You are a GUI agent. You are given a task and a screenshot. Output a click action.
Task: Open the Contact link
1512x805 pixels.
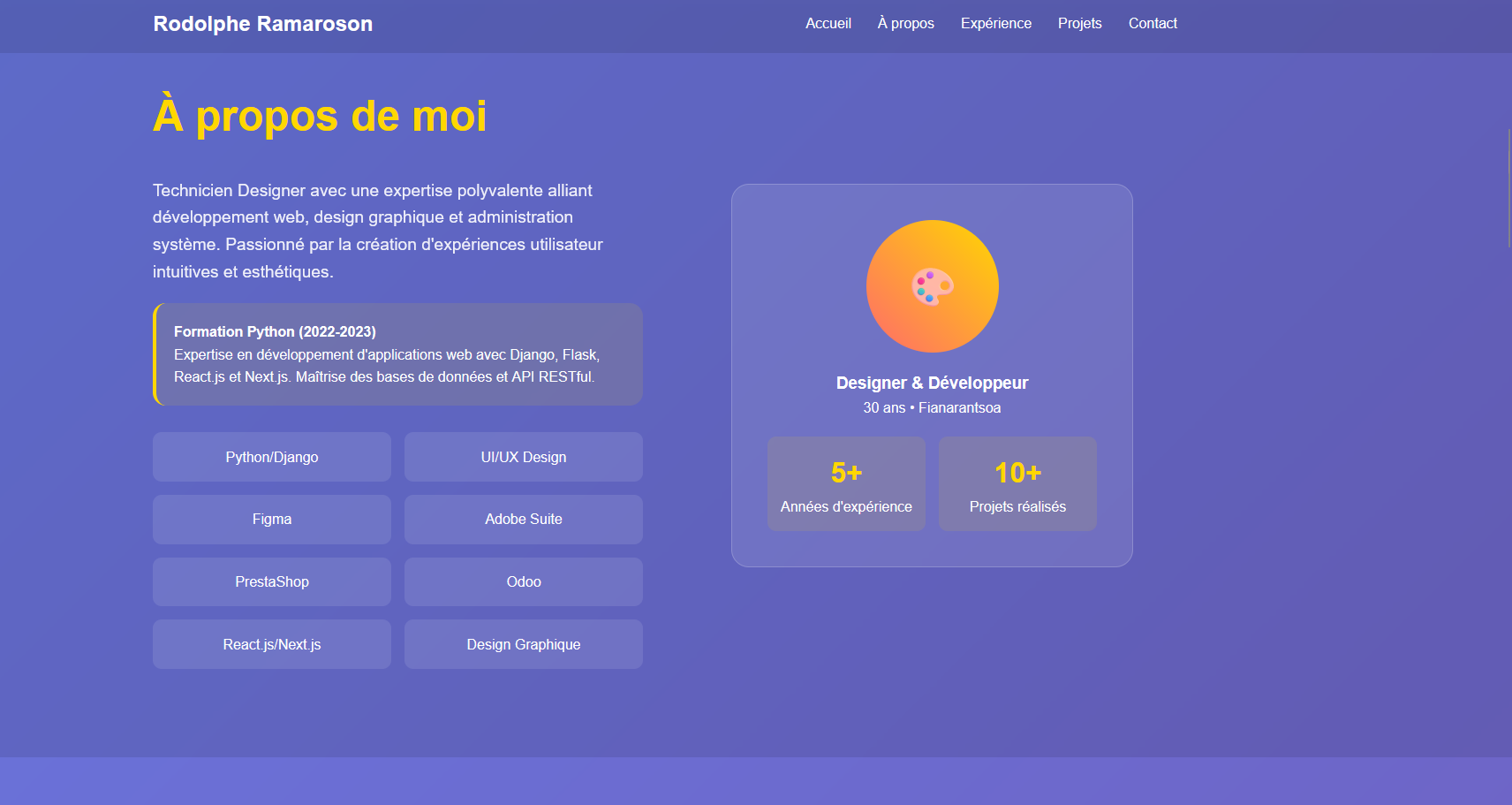1153,24
